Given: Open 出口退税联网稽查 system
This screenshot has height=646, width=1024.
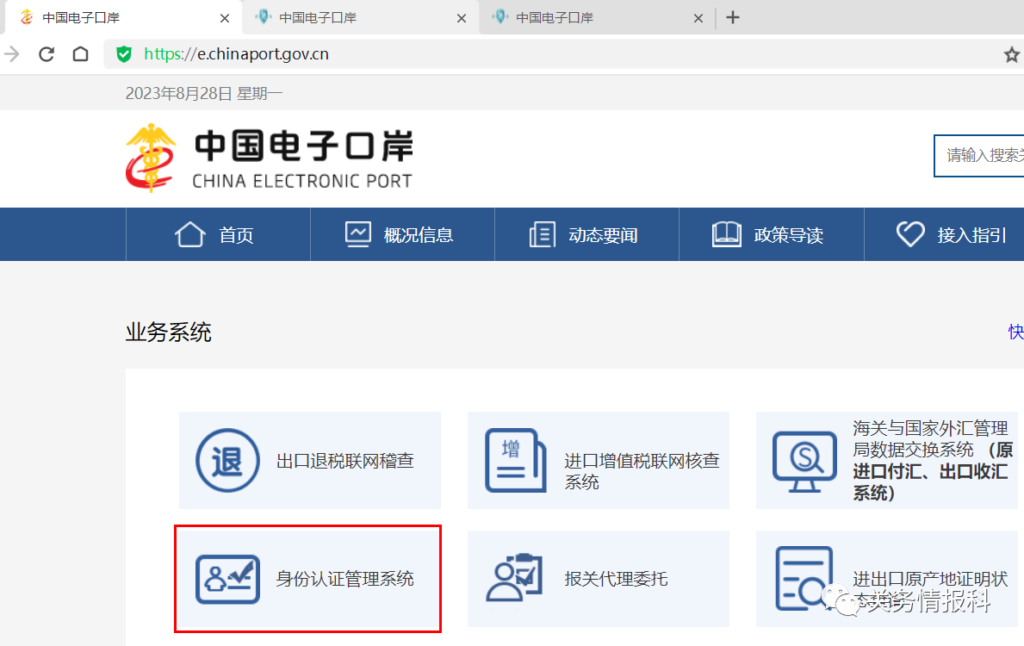Looking at the screenshot, I should (310, 460).
